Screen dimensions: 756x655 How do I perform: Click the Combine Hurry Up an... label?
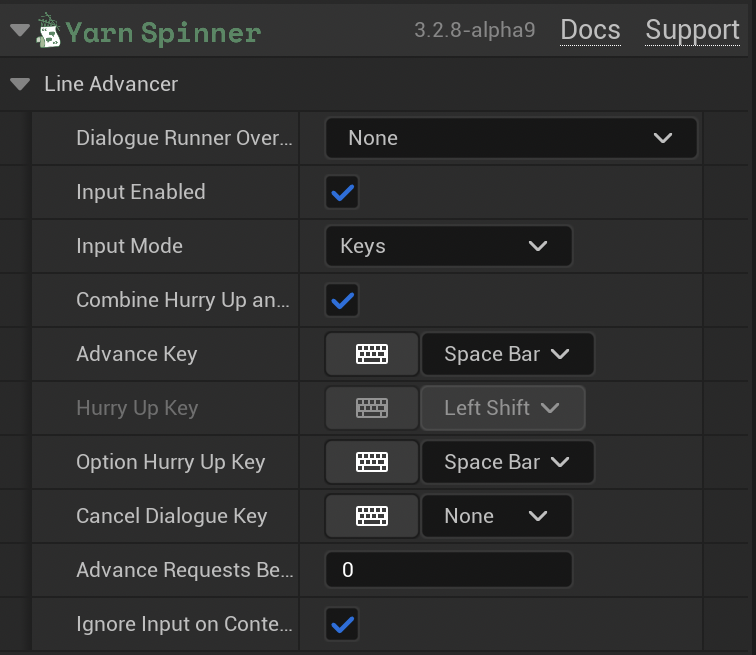click(x=183, y=300)
